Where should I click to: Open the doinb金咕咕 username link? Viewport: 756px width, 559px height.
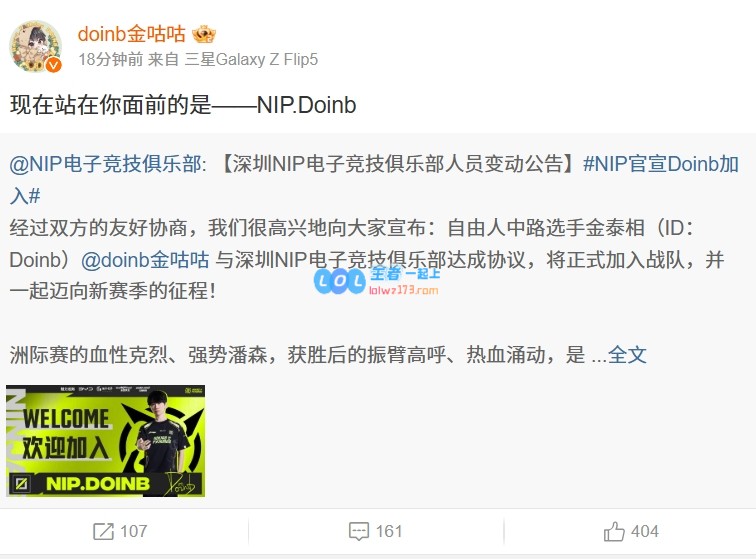point(131,34)
